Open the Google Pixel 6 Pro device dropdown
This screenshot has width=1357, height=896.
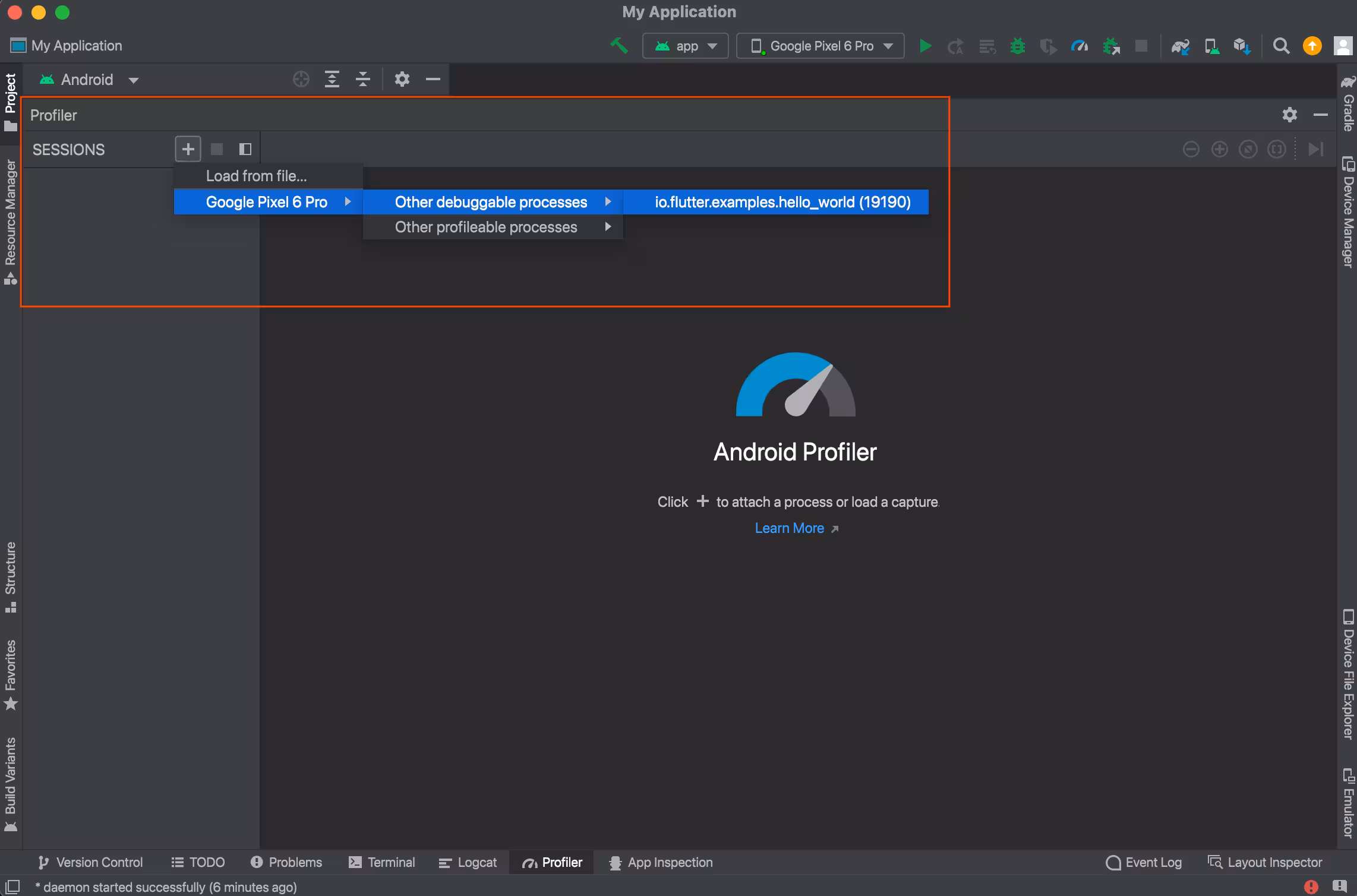tap(820, 46)
